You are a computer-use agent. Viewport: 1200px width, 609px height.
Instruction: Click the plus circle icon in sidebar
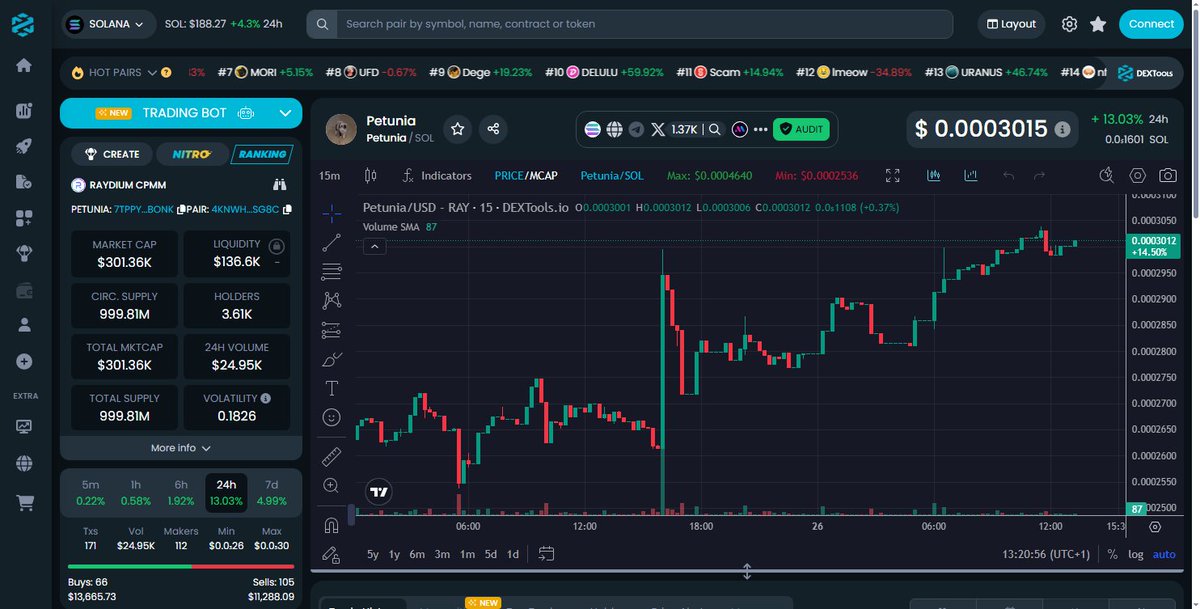point(24,361)
